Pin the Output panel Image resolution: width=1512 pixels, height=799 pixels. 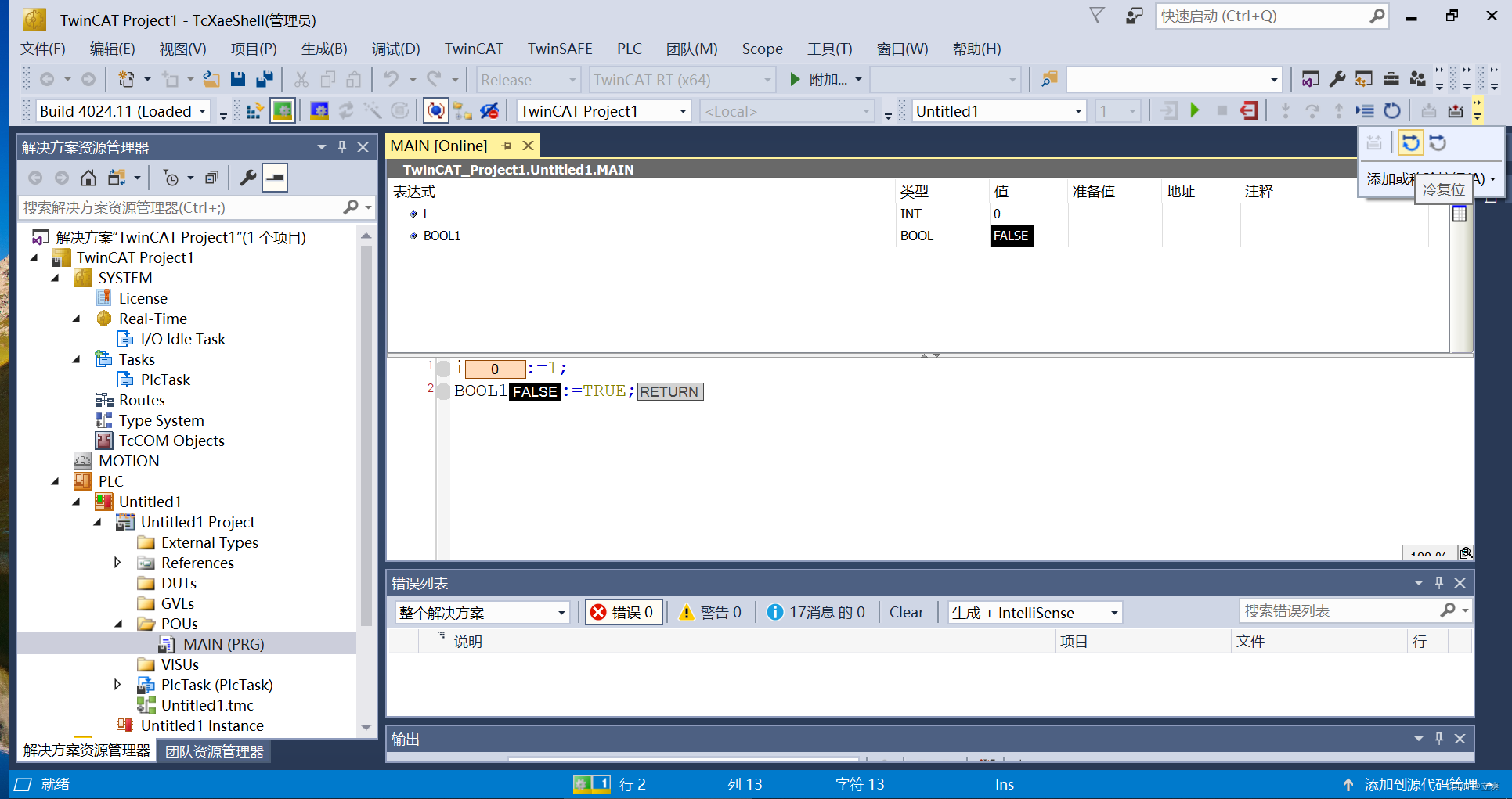click(1439, 739)
